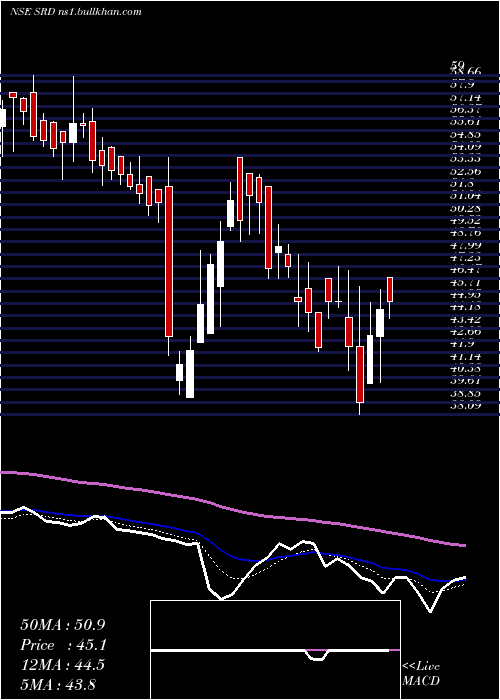The width and height of the screenshot is (500, 700).
Task: Select the 50MA : 50.9 readout
Action: point(63,625)
